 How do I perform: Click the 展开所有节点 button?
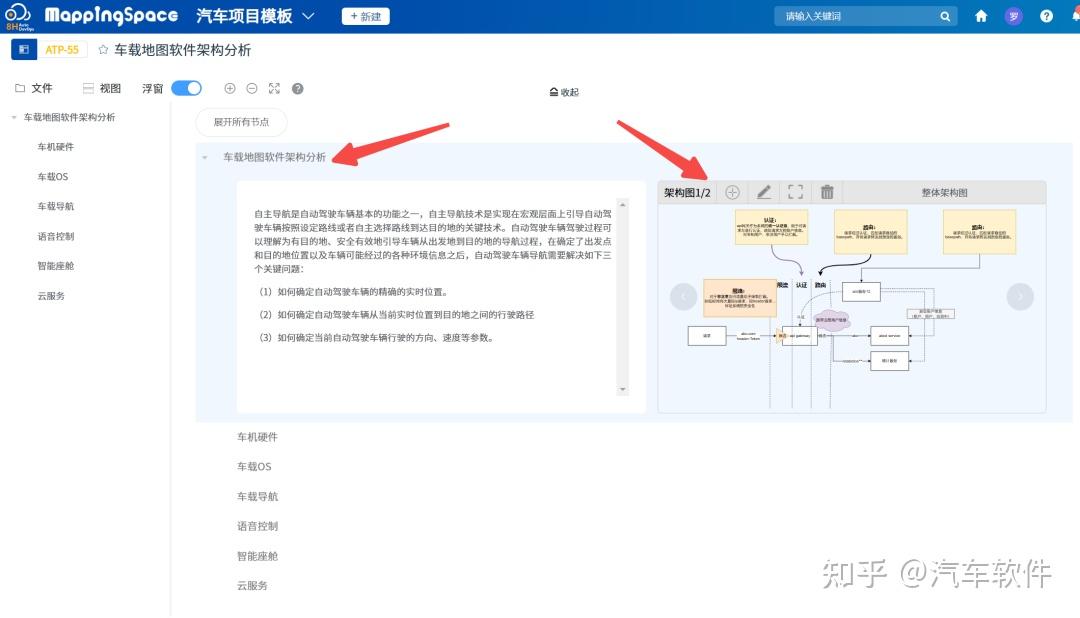pos(241,122)
